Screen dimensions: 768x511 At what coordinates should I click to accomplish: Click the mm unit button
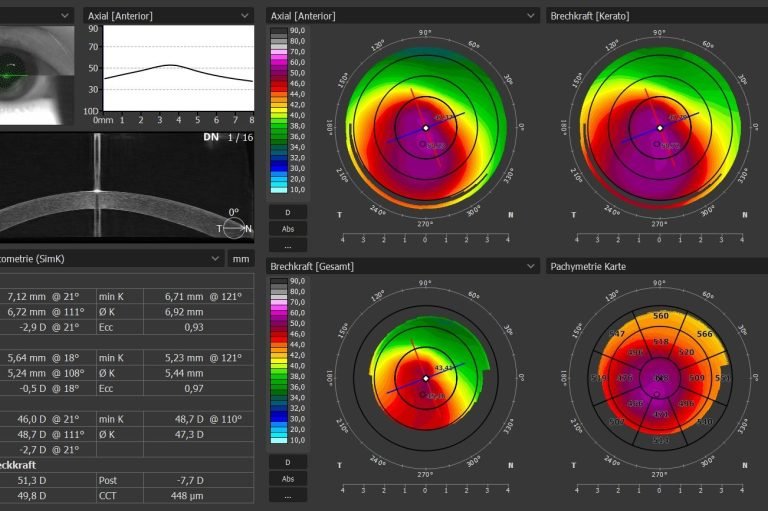[240, 259]
